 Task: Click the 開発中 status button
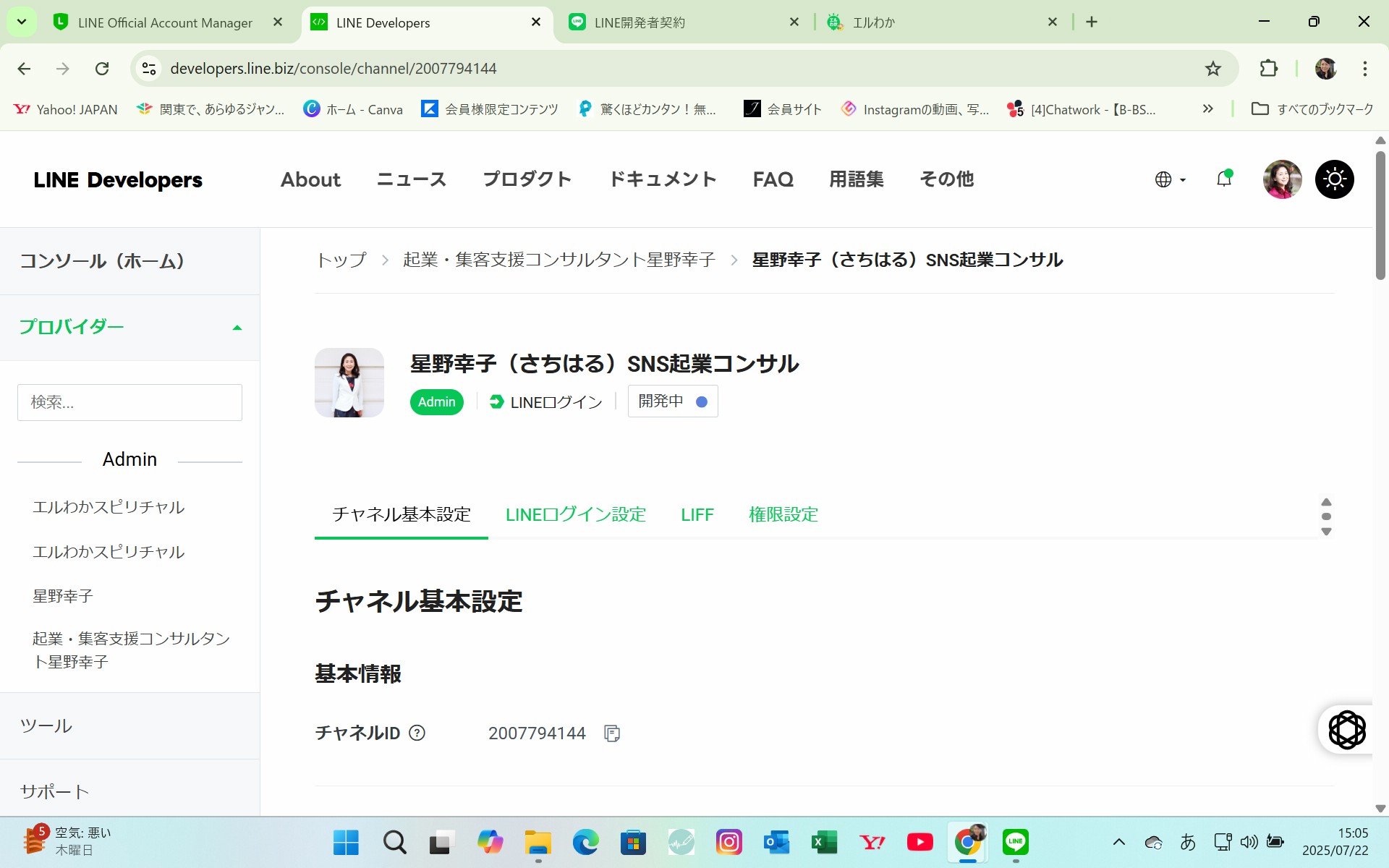click(673, 401)
